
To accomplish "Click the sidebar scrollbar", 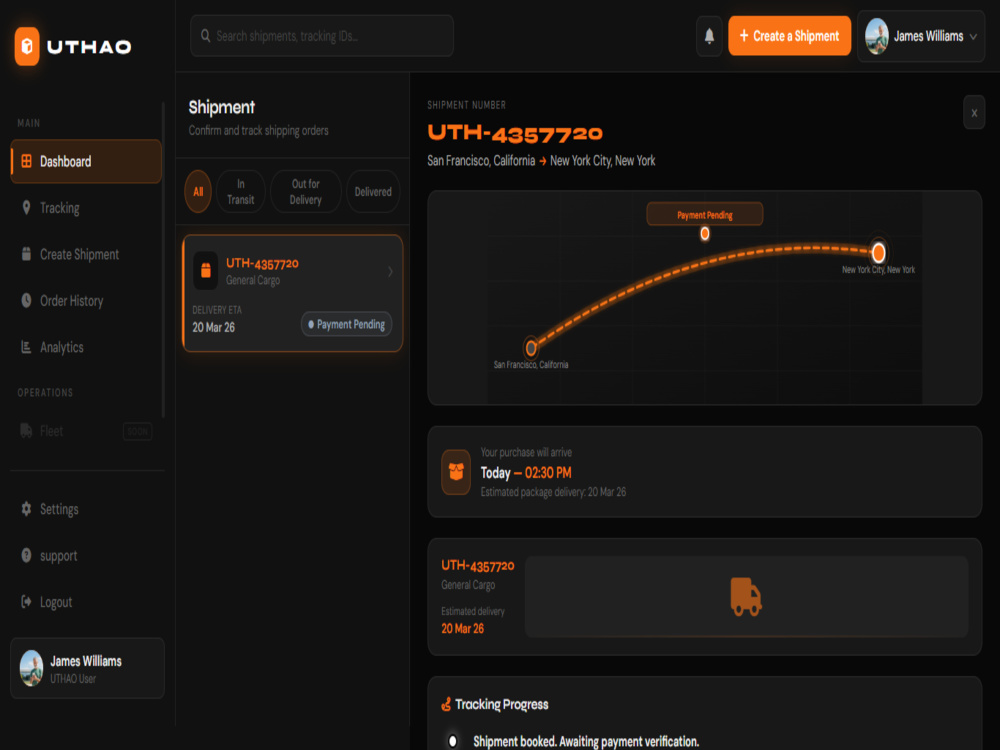I will click(163, 260).
